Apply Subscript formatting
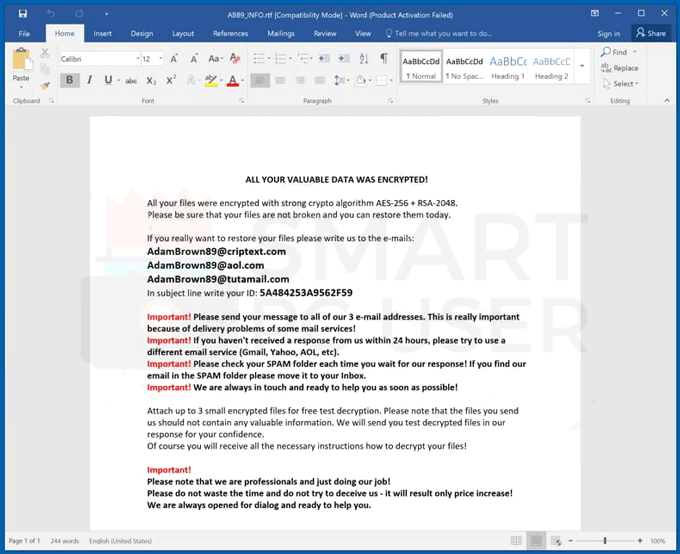This screenshot has width=680, height=554. (x=151, y=81)
